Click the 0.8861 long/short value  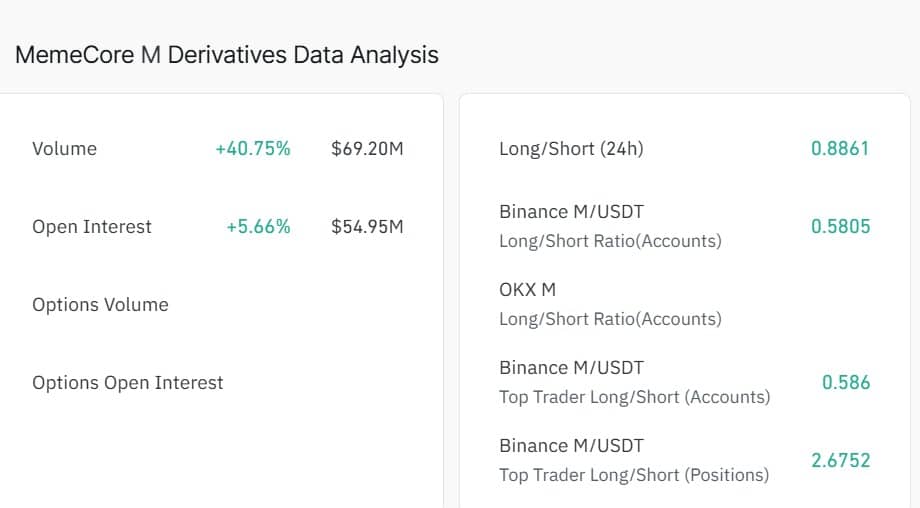click(840, 149)
